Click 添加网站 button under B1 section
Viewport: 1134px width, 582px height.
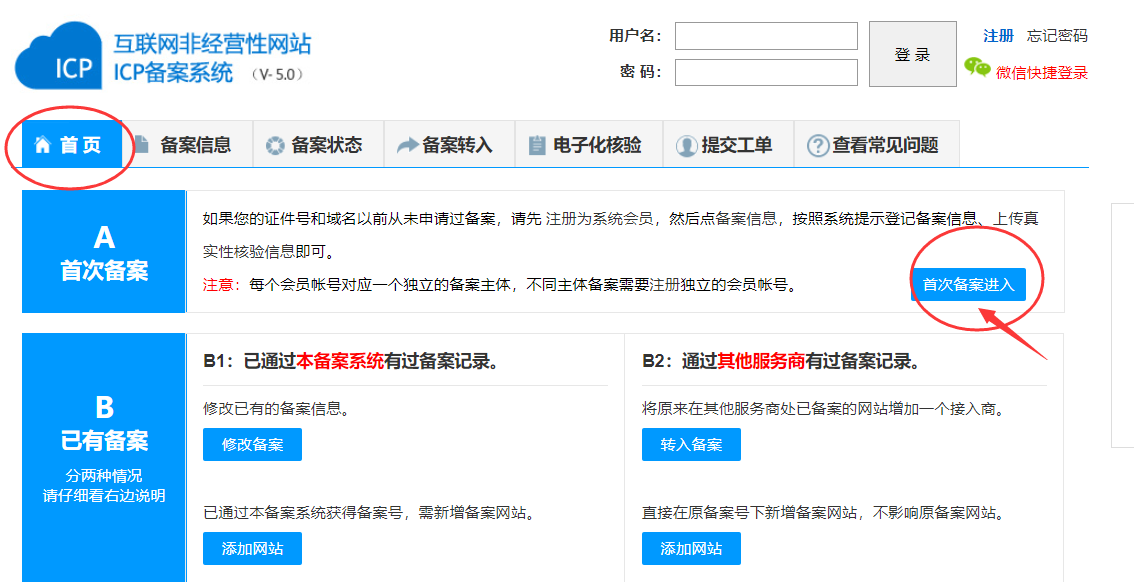tap(252, 549)
